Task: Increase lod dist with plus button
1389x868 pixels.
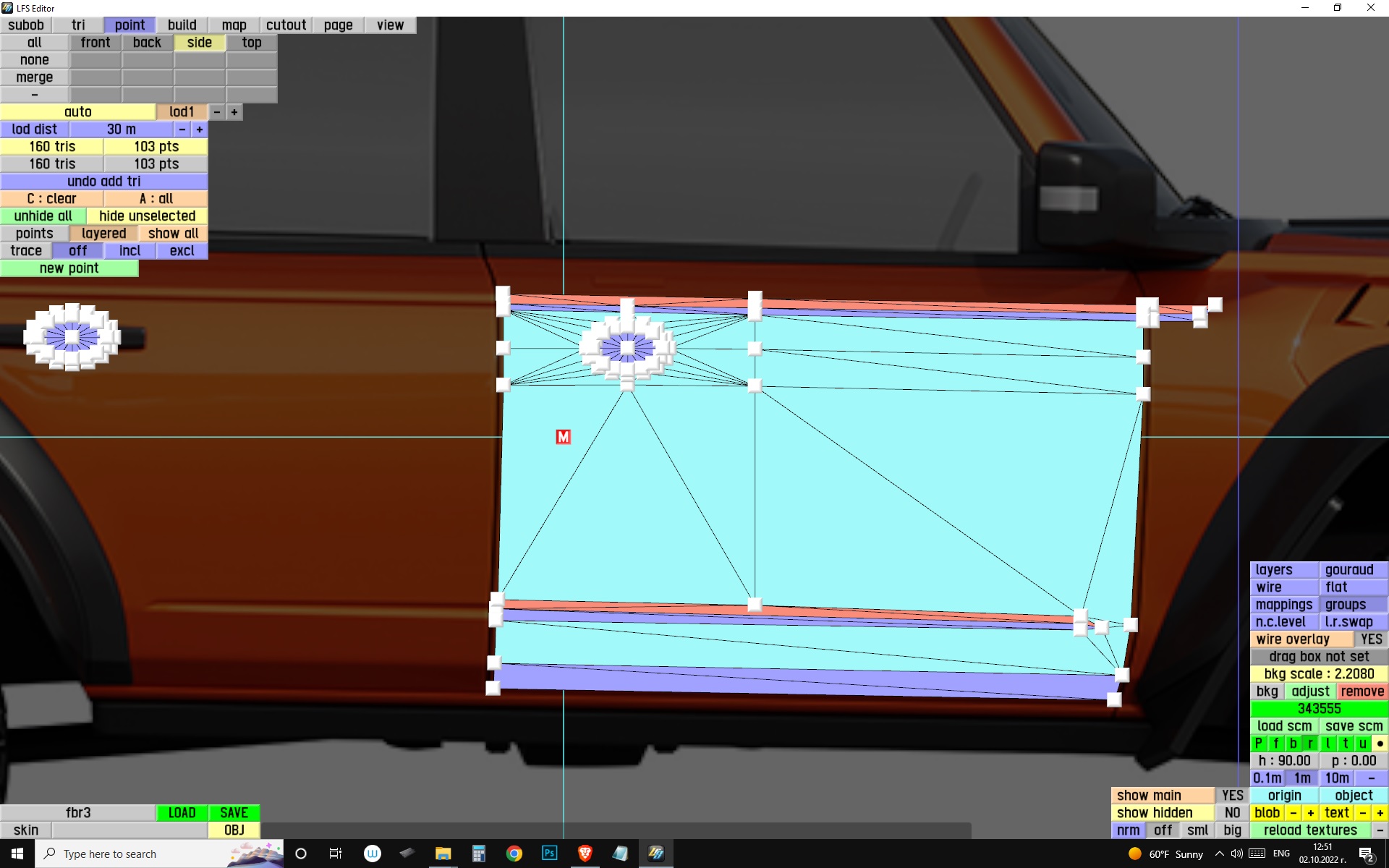Action: tap(200, 129)
